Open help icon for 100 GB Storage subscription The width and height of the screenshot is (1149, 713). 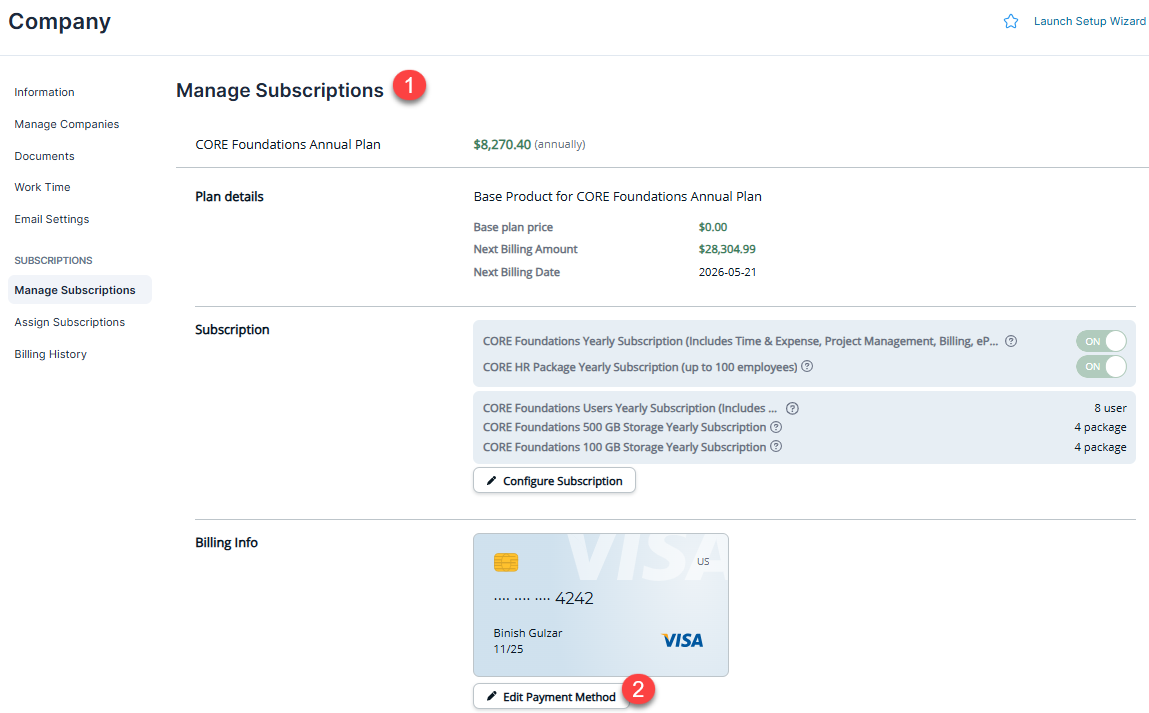(776, 446)
